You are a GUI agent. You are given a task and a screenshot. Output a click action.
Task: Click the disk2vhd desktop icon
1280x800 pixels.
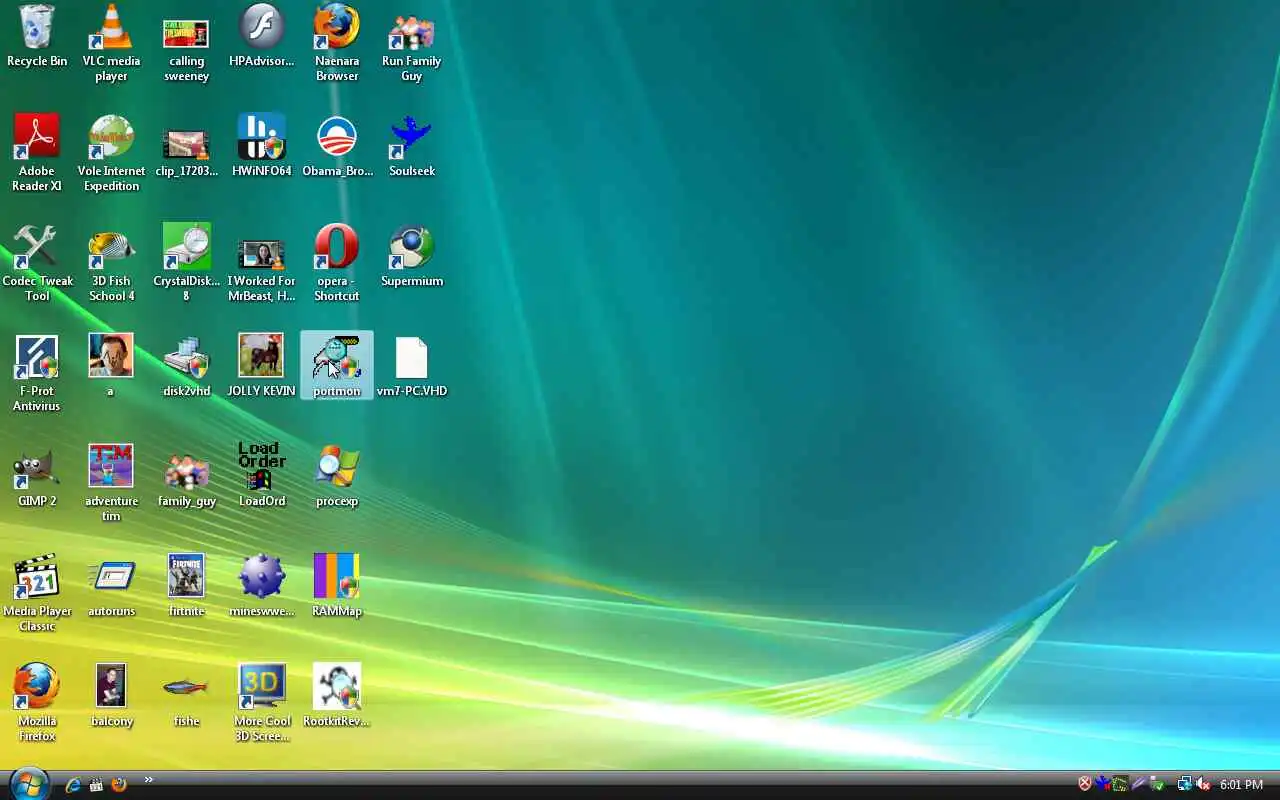186,366
